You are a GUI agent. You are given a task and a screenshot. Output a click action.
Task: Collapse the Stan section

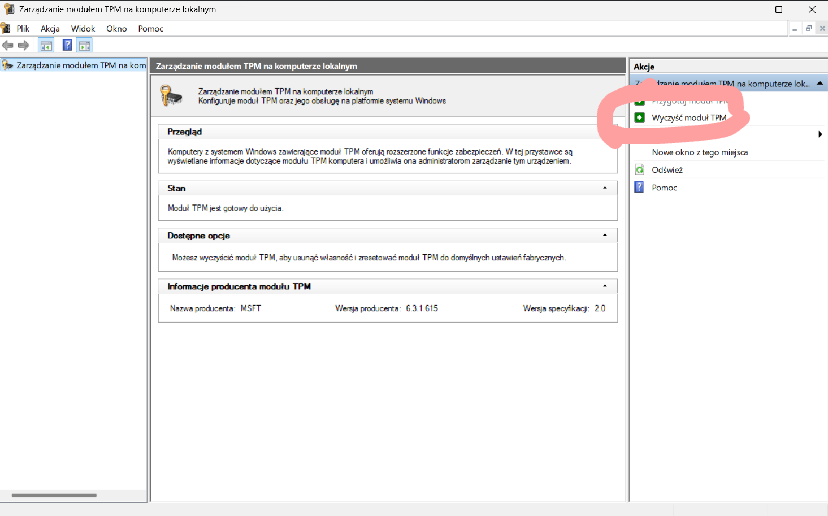[x=605, y=188]
